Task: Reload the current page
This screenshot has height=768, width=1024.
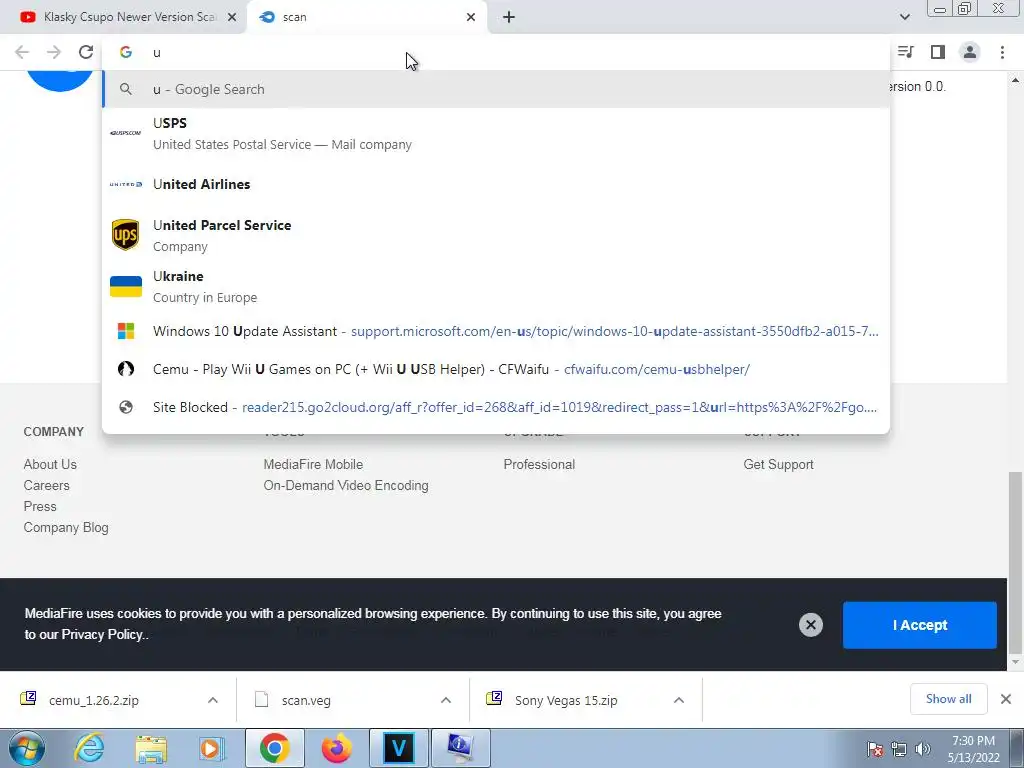Action: click(86, 52)
